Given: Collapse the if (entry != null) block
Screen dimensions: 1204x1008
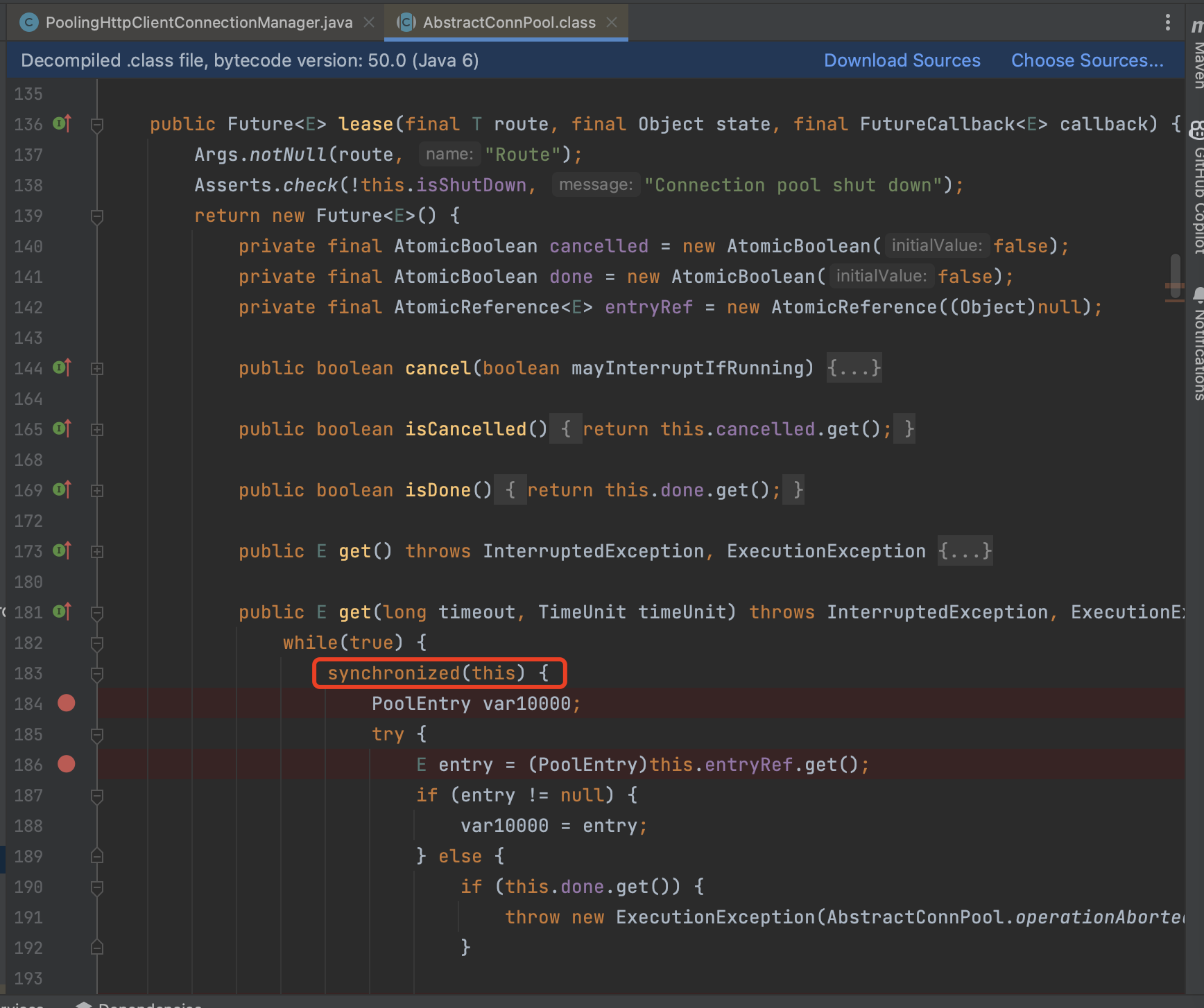Looking at the screenshot, I should click(97, 797).
